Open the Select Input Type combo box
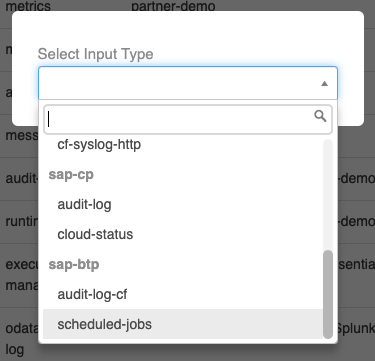This screenshot has height=361, width=375. pos(188,83)
